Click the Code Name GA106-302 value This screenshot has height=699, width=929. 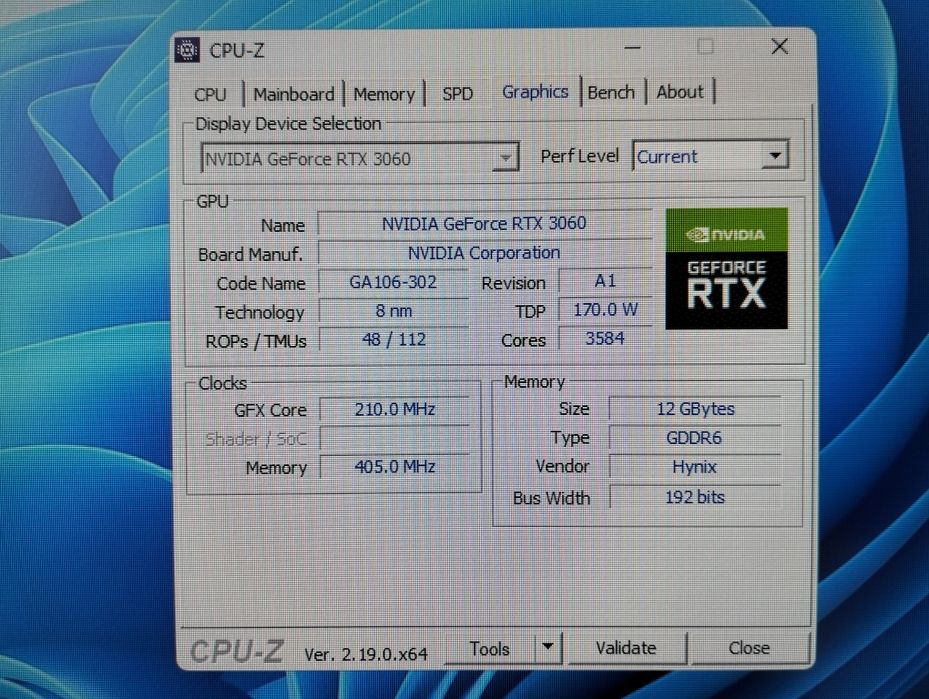click(x=393, y=282)
